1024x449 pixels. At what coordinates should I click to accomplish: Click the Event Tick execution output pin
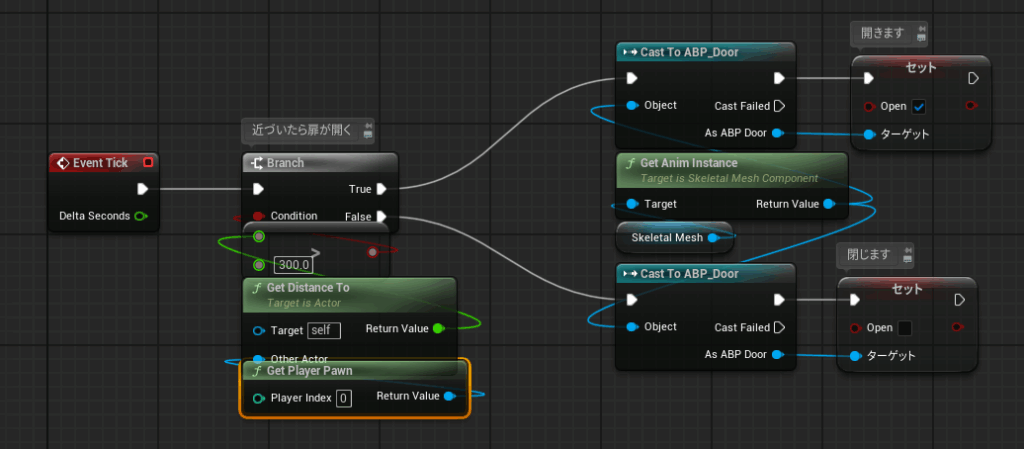click(142, 189)
